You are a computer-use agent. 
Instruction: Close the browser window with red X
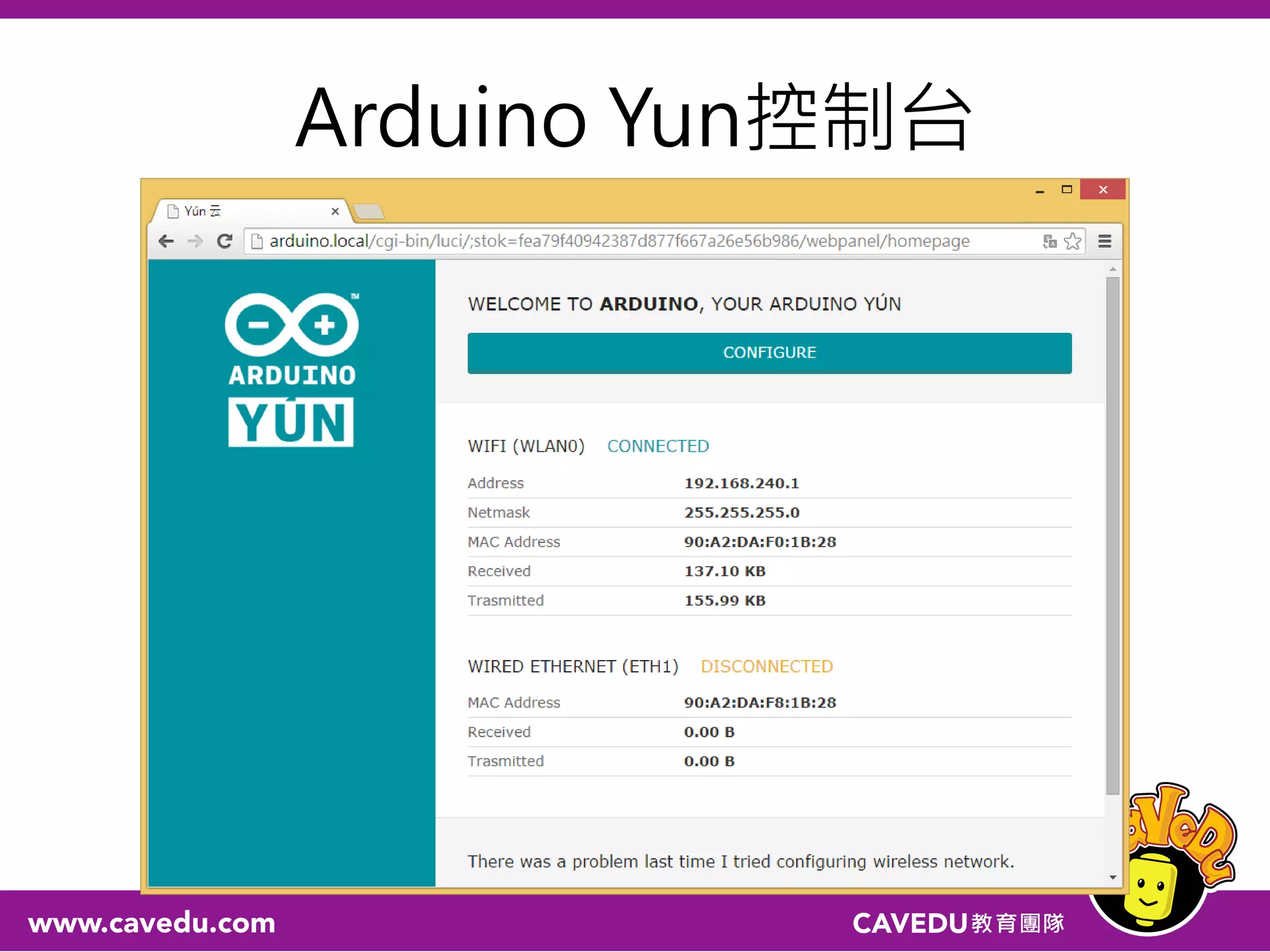(1103, 189)
